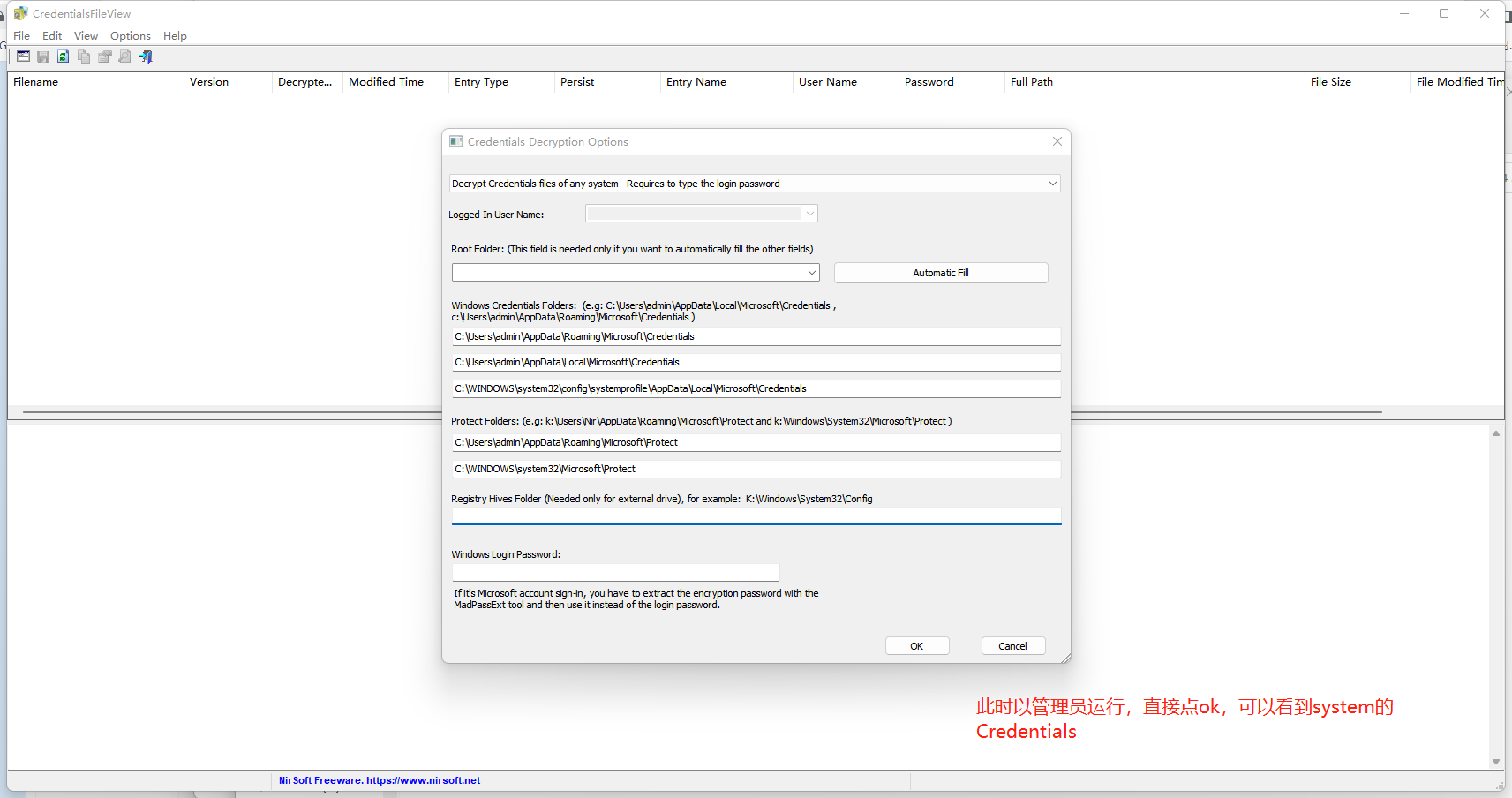
Task: Click the Save floppy disk toolbar icon
Action: pyautogui.click(x=43, y=56)
